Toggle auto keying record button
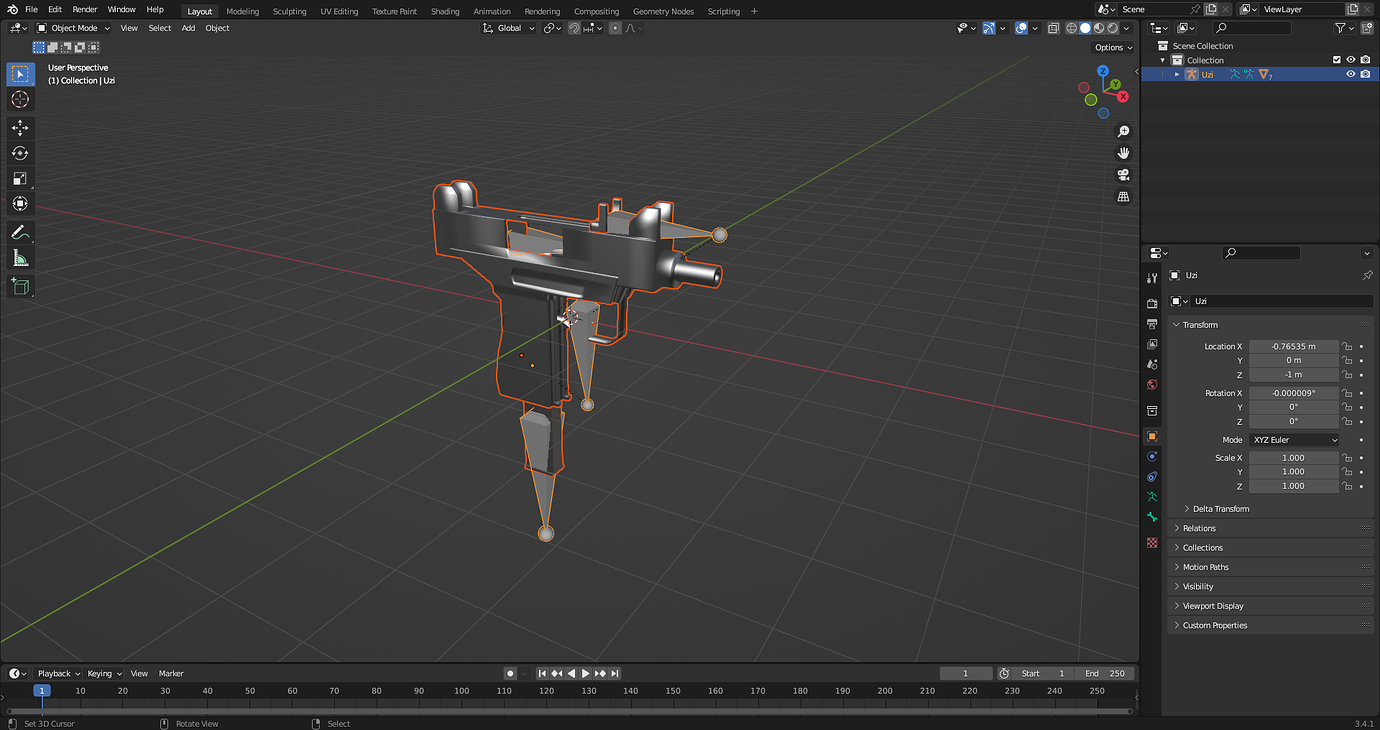1380x730 pixels. pos(510,673)
